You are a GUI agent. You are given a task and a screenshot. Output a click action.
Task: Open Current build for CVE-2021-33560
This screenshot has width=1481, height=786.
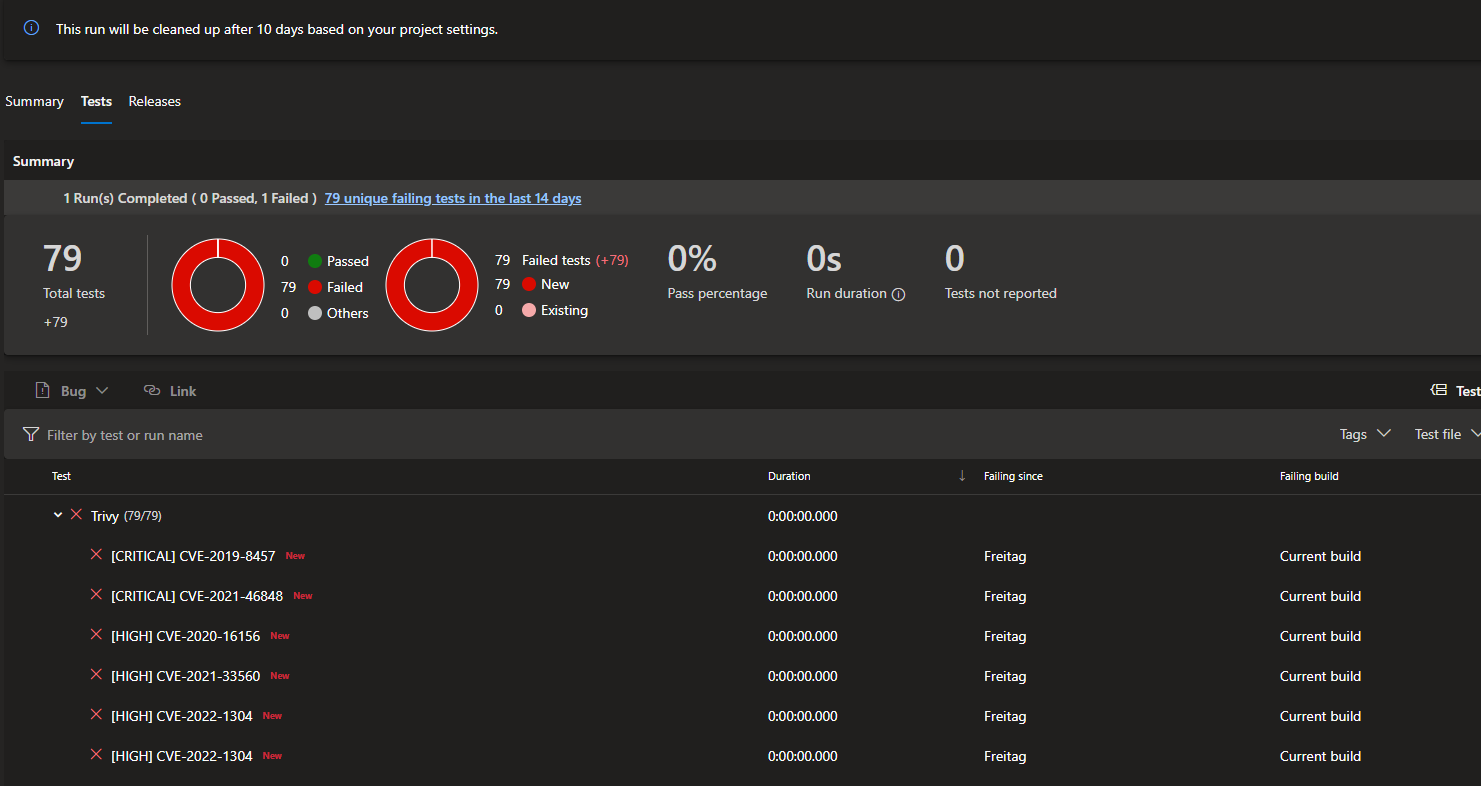coord(1320,676)
